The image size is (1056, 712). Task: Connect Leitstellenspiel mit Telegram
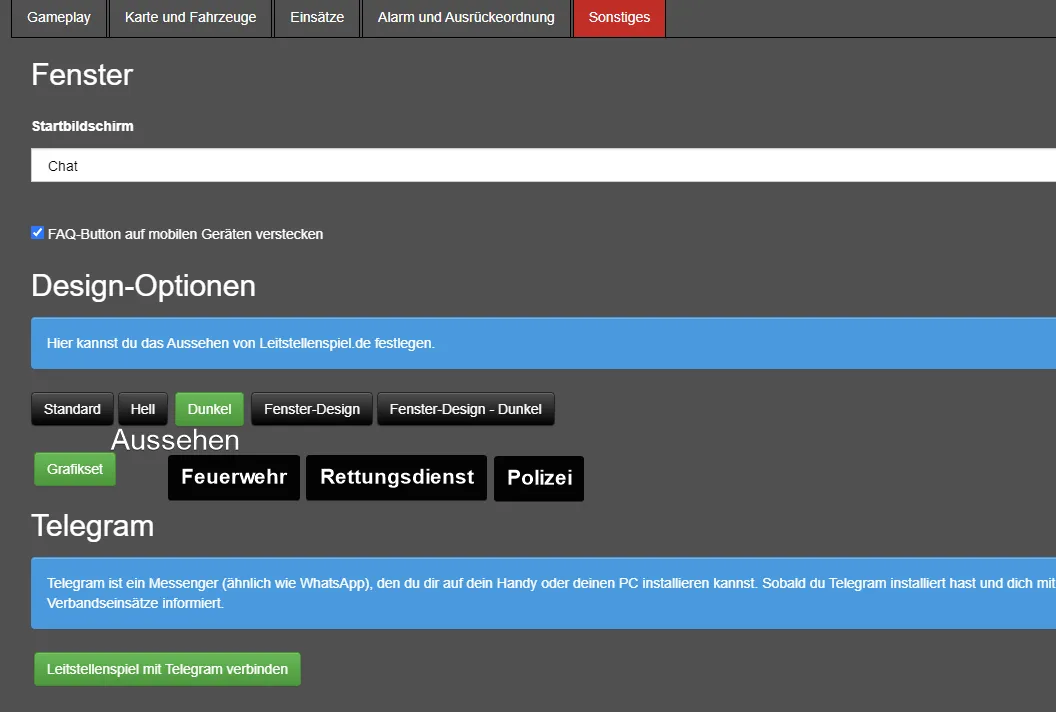point(167,669)
